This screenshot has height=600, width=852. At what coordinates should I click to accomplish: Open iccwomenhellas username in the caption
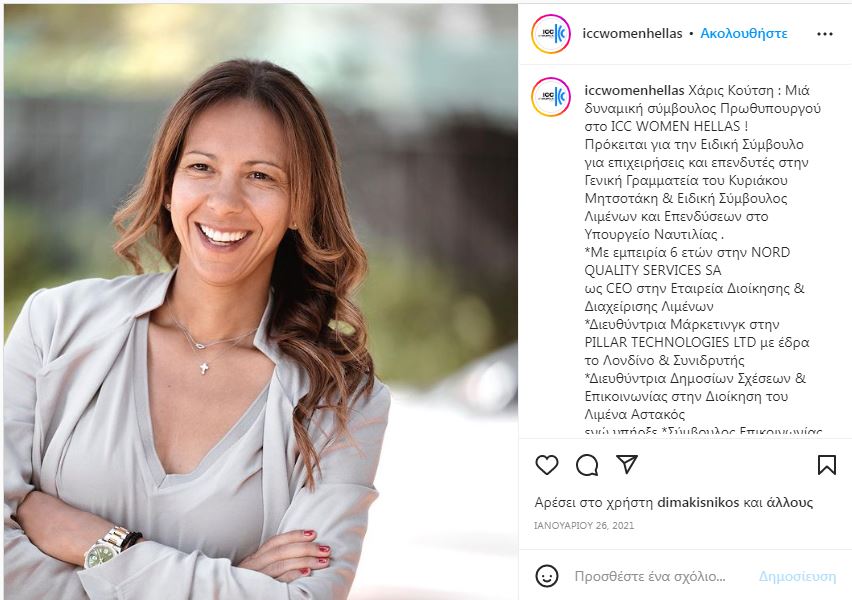634,90
